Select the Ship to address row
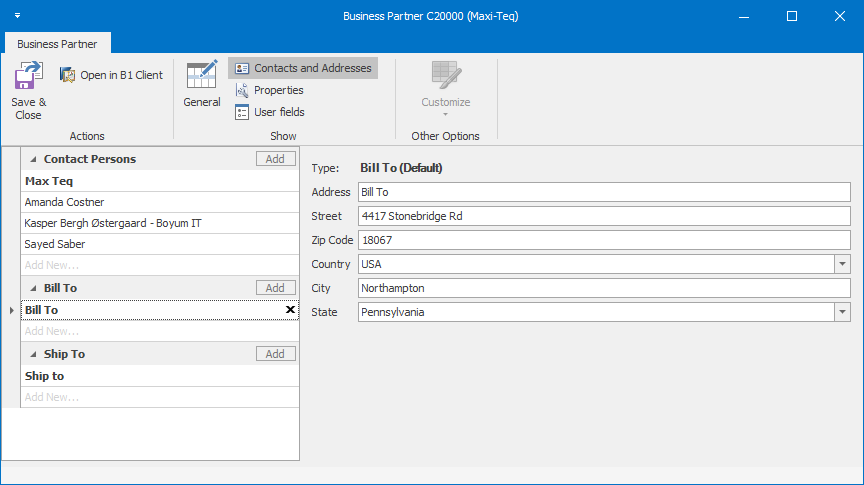This screenshot has width=864, height=485. (160, 376)
